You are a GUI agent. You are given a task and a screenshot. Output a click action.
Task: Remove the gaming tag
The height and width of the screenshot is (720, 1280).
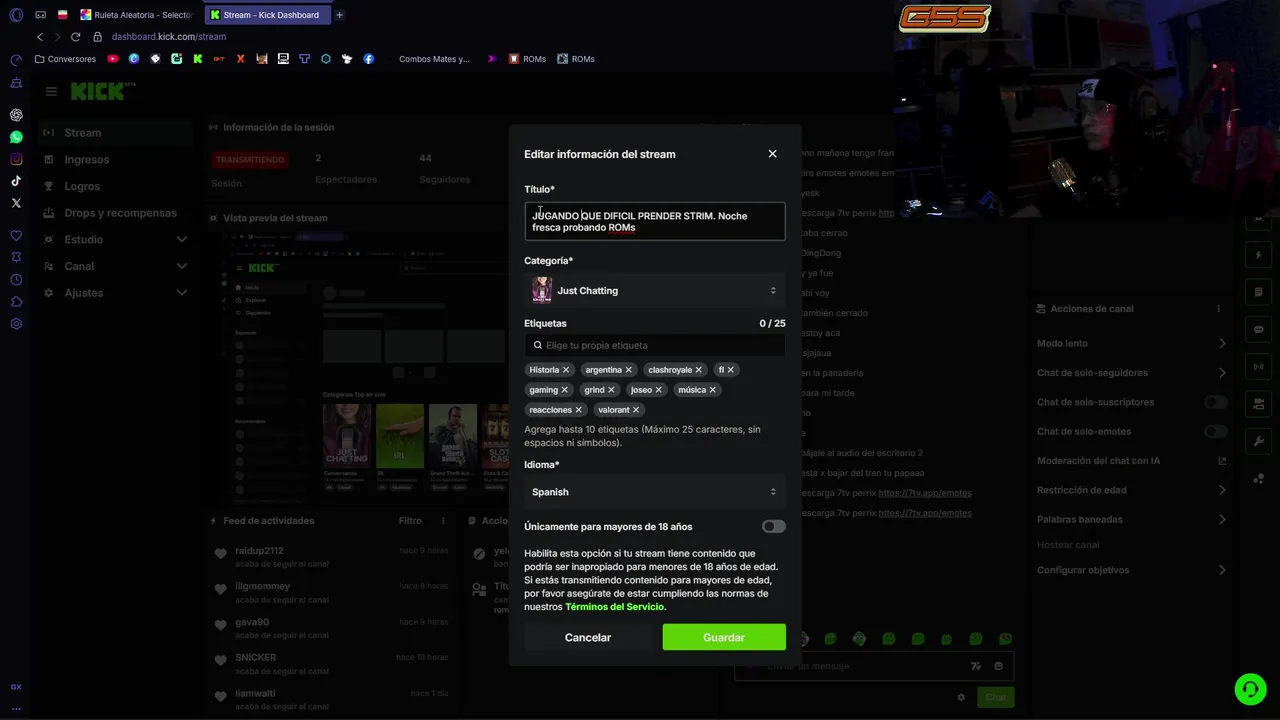tap(565, 390)
